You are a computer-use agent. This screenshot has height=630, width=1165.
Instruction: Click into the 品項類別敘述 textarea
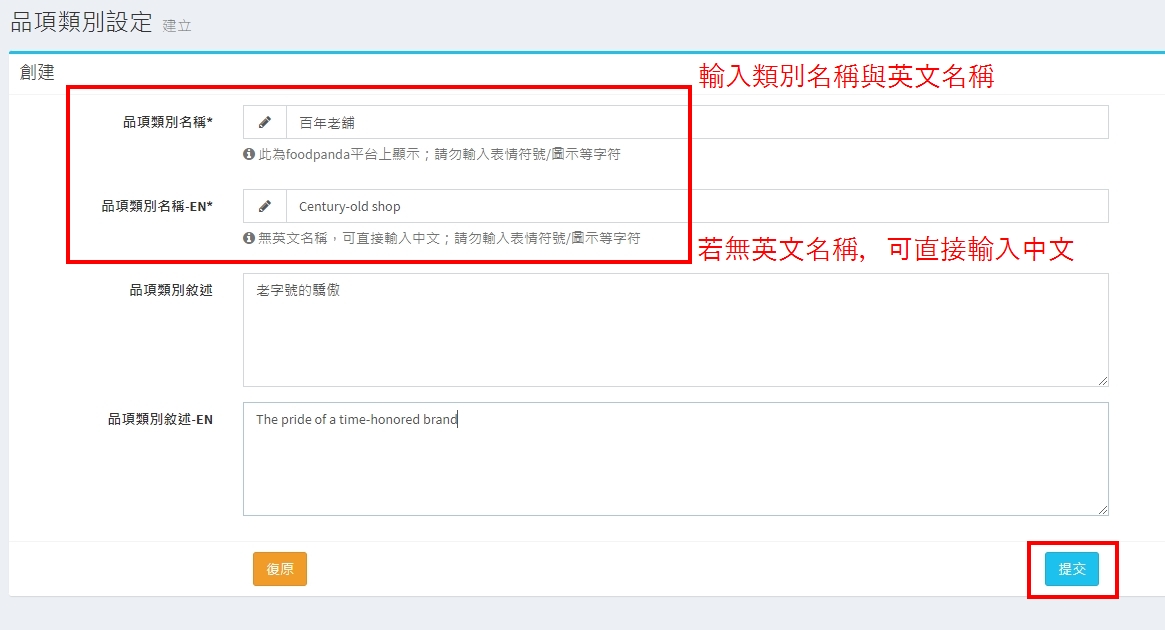(675, 330)
